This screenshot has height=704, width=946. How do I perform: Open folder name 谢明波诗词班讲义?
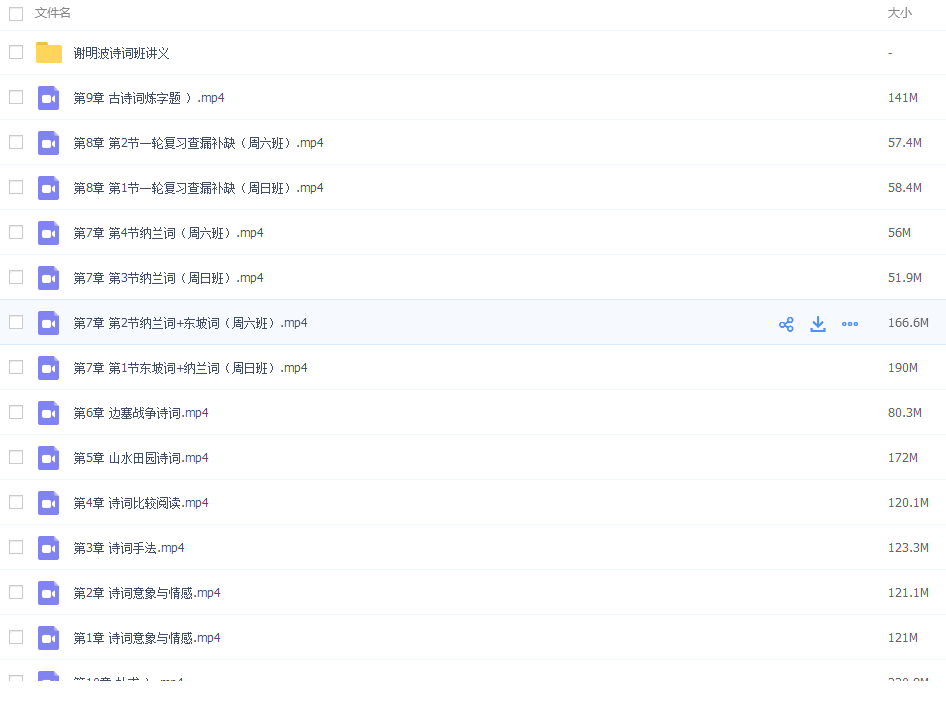click(121, 53)
